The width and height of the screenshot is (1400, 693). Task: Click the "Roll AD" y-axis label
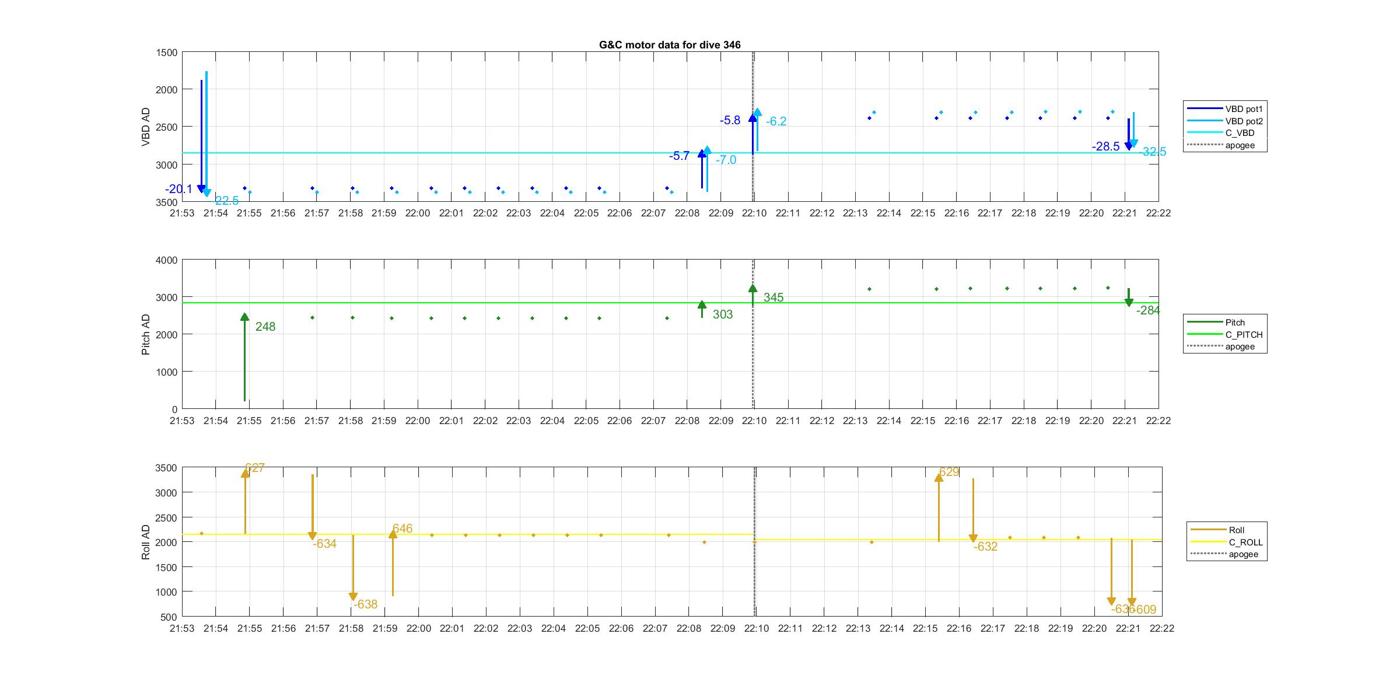click(146, 542)
